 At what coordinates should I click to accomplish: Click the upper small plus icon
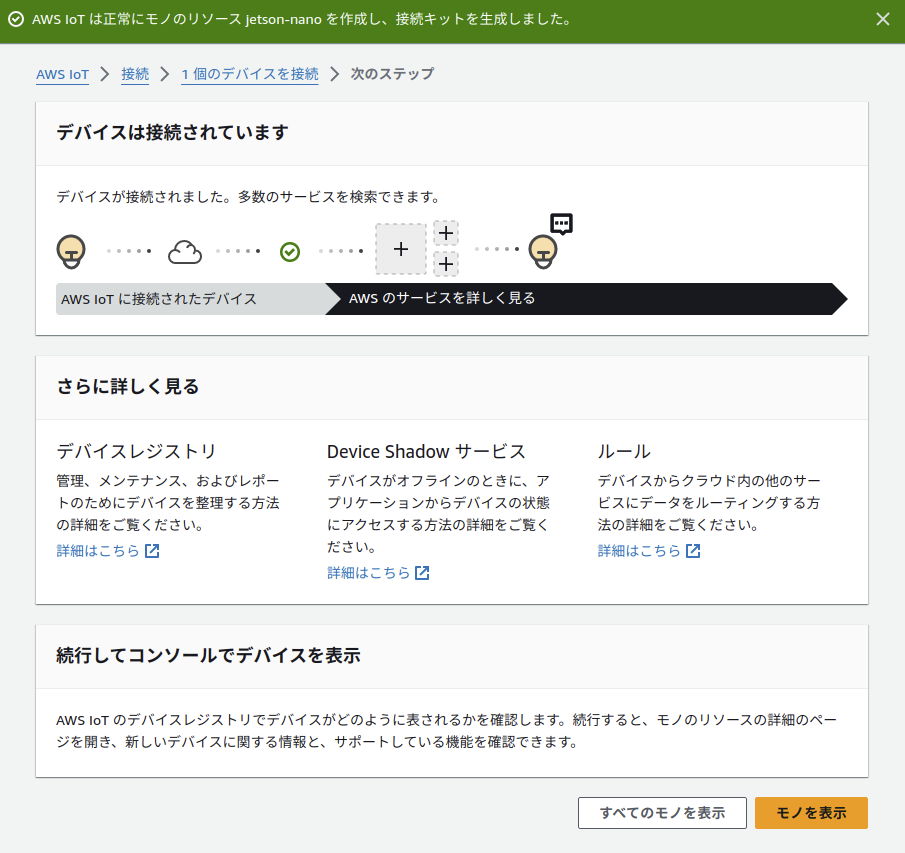click(x=445, y=232)
